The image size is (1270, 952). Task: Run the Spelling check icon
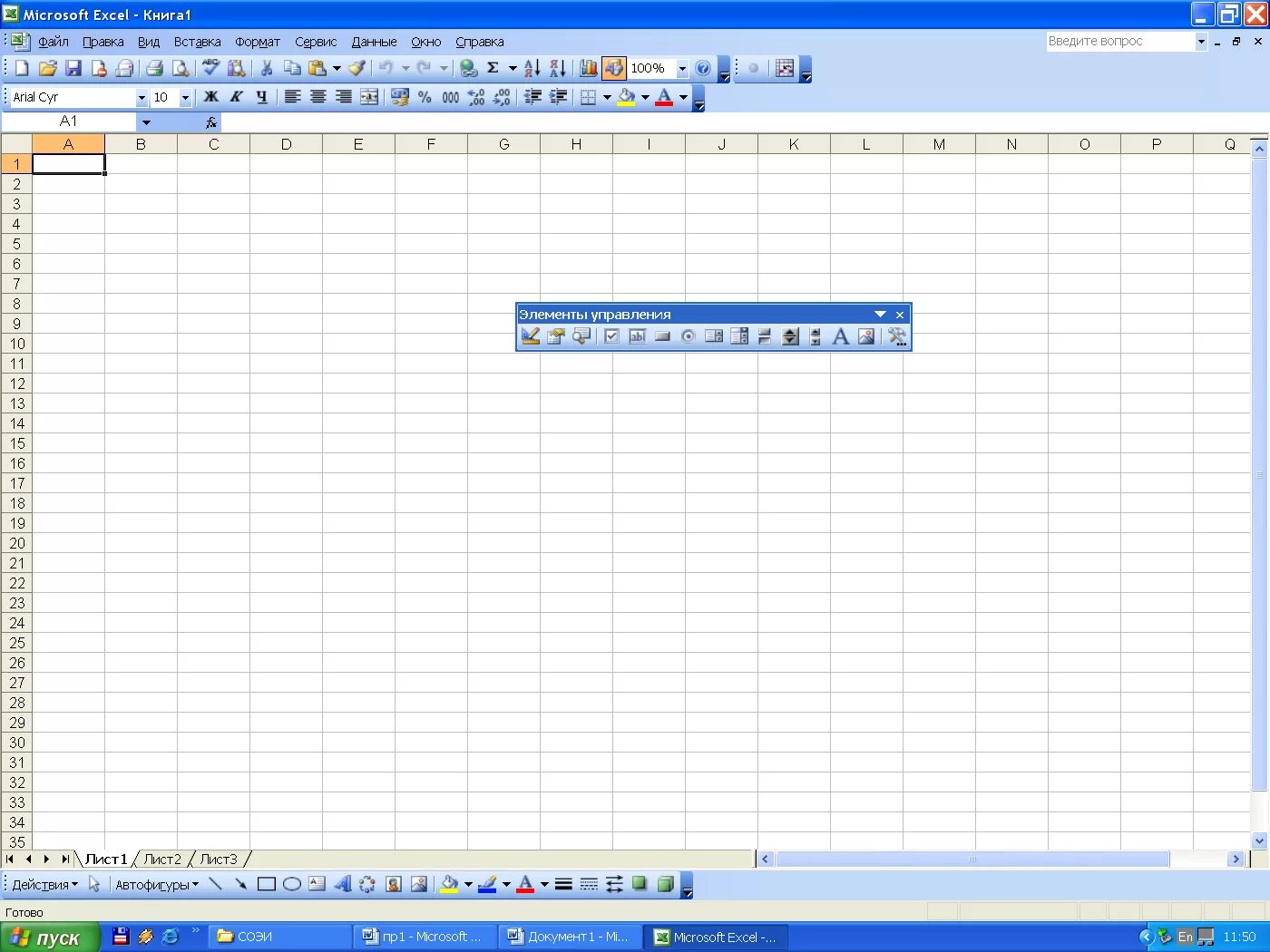[211, 68]
